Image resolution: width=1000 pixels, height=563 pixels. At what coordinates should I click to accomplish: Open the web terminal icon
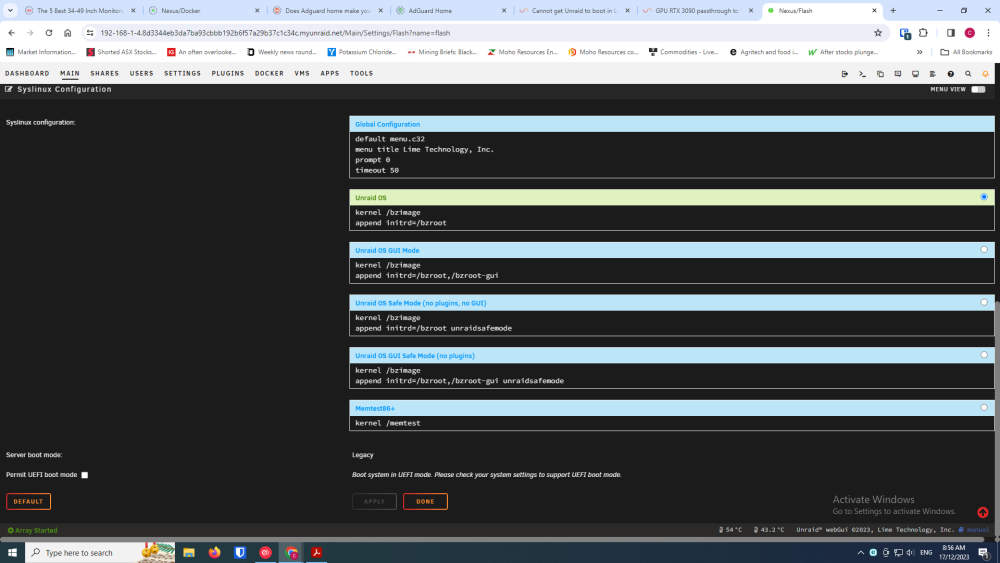[x=862, y=74]
